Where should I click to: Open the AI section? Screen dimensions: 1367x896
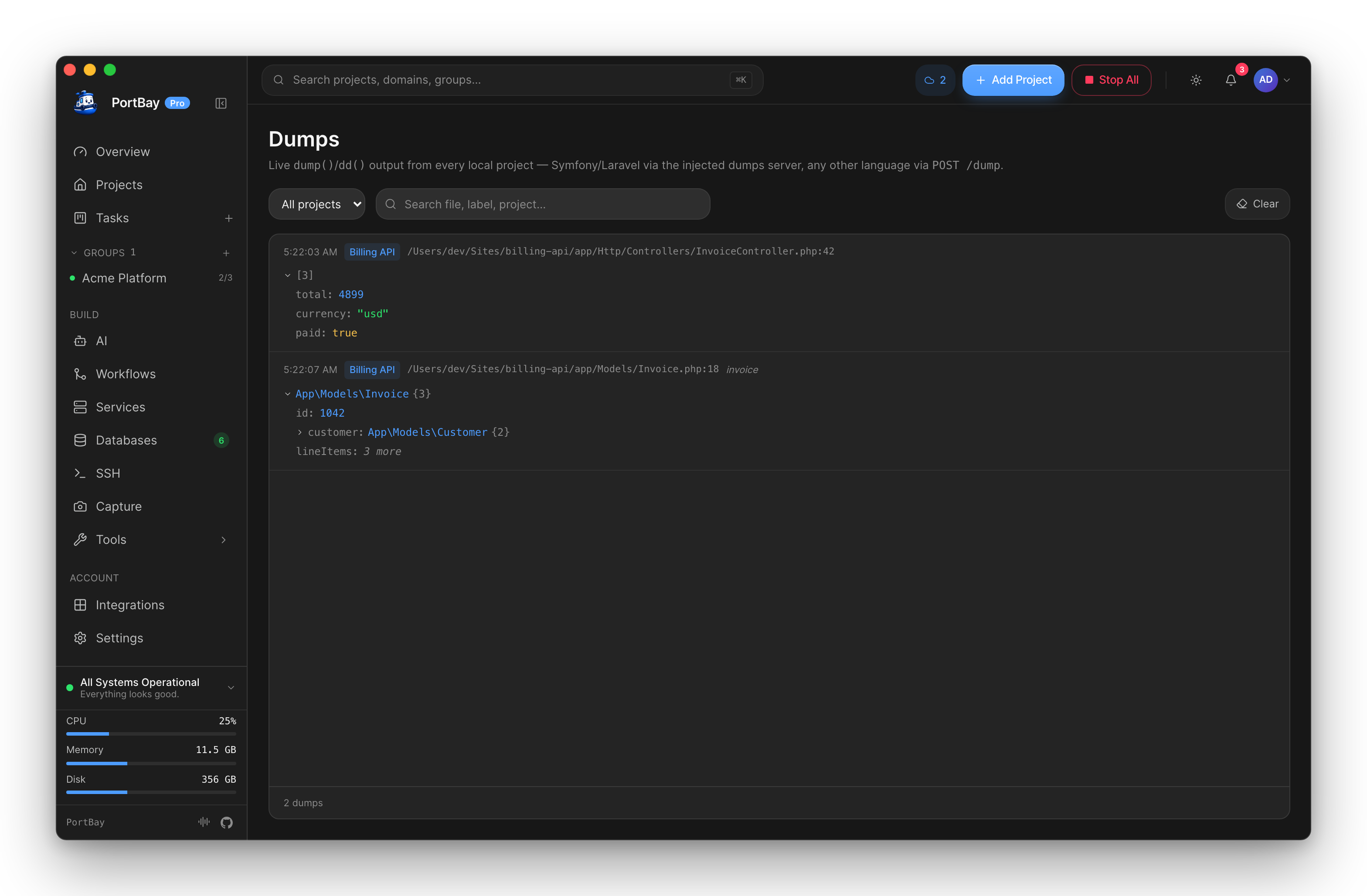pyautogui.click(x=152, y=341)
